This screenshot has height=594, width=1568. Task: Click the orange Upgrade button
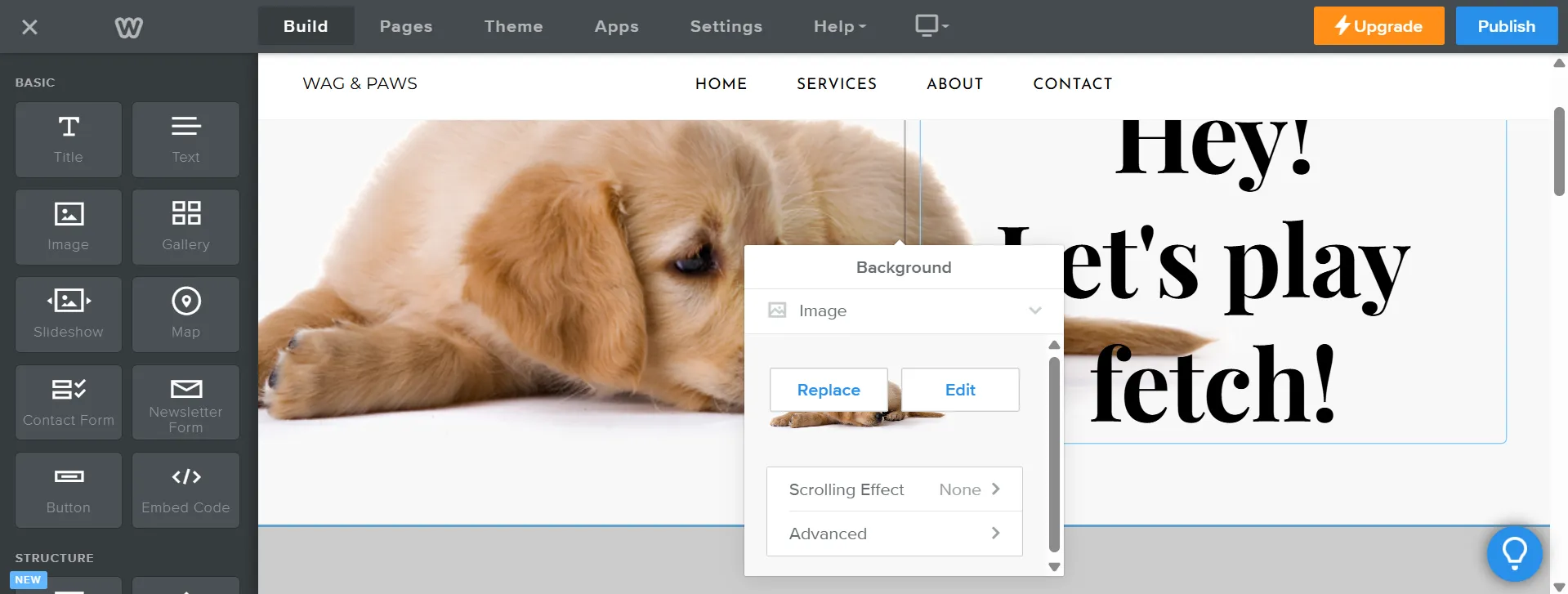click(x=1378, y=26)
